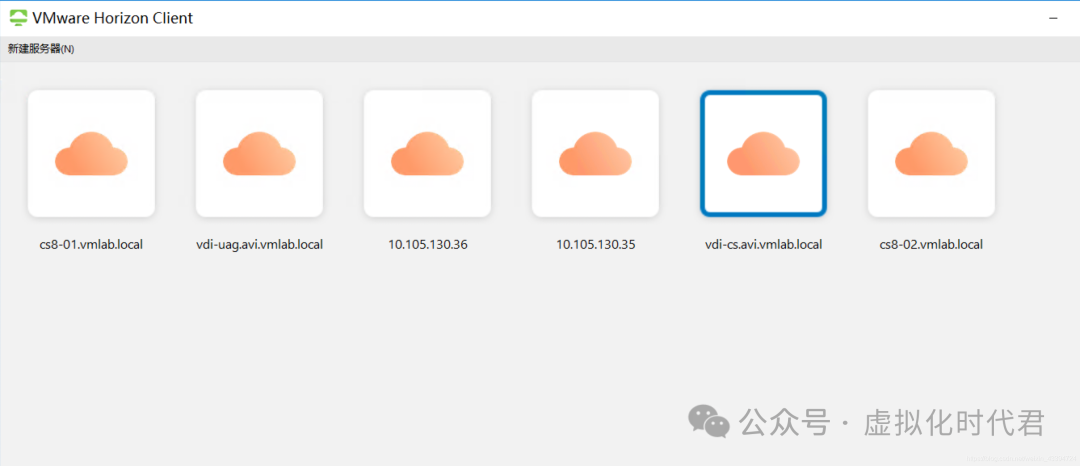Click the cs8-02.vmlab.local label text
Screen dimensions: 1080x466
[931, 244]
